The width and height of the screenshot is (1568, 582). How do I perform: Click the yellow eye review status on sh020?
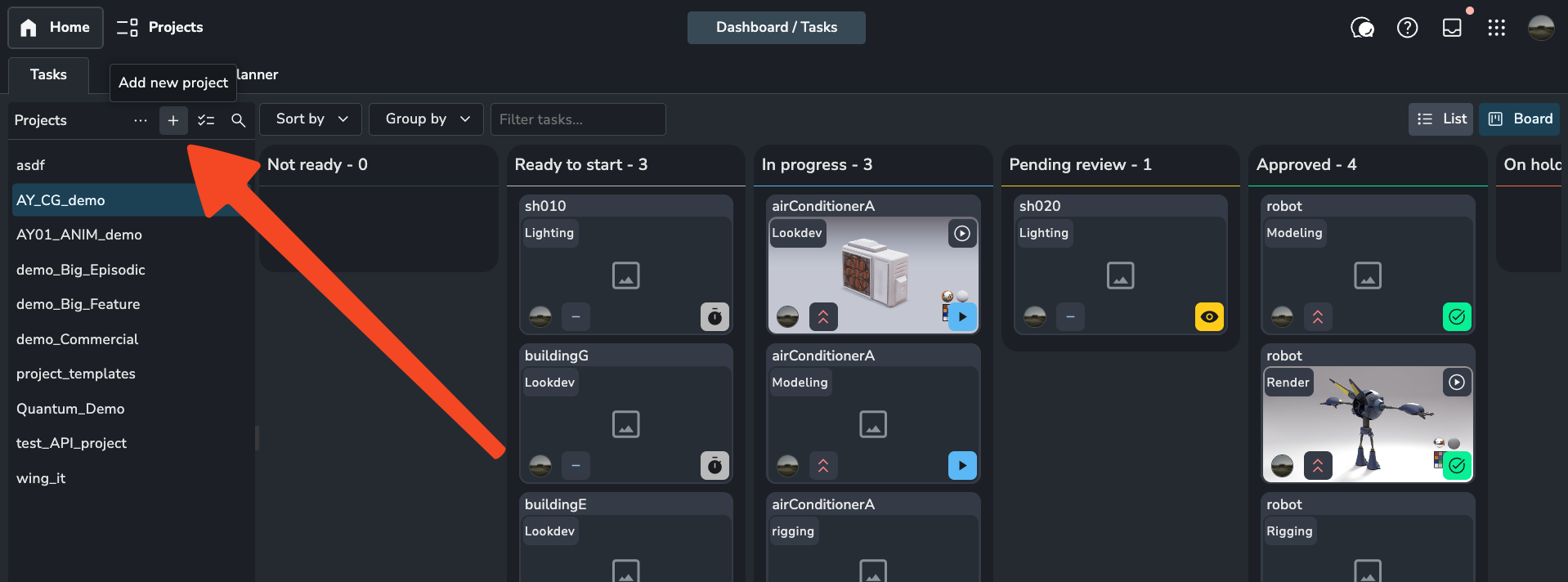pos(1209,316)
